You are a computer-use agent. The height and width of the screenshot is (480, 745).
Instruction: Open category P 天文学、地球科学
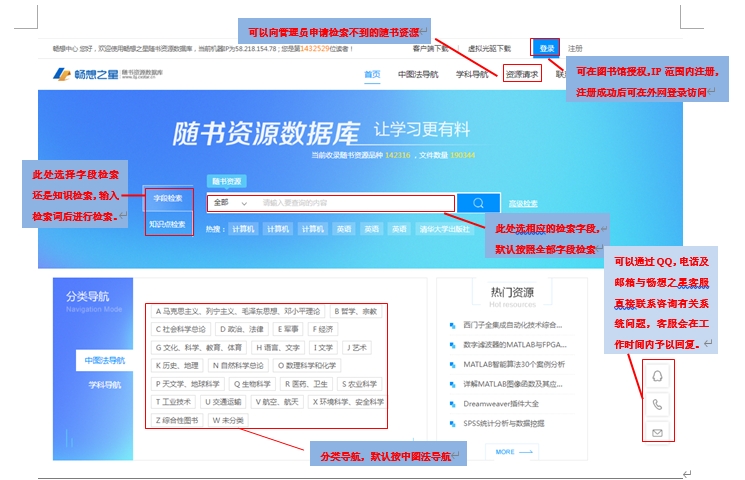tap(188, 384)
